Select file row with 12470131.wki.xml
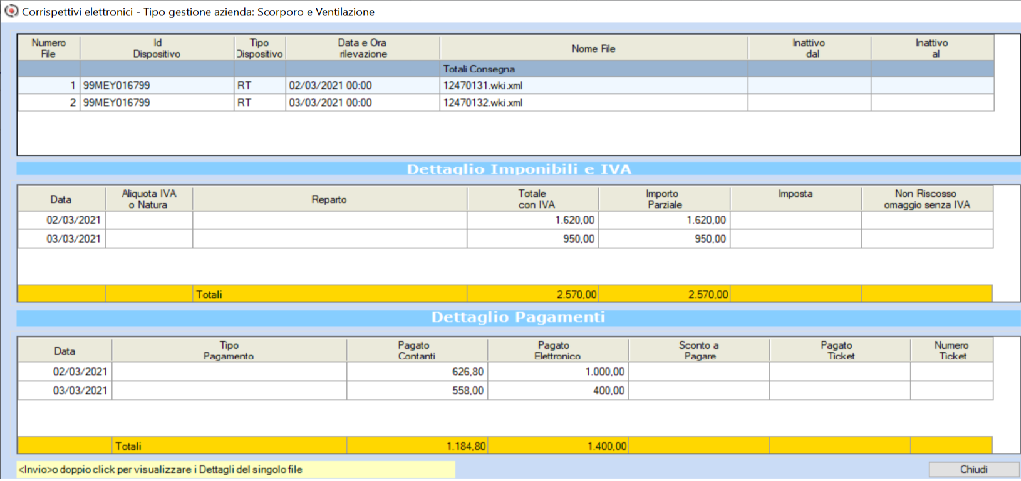The height and width of the screenshot is (481, 1021). click(x=505, y=85)
